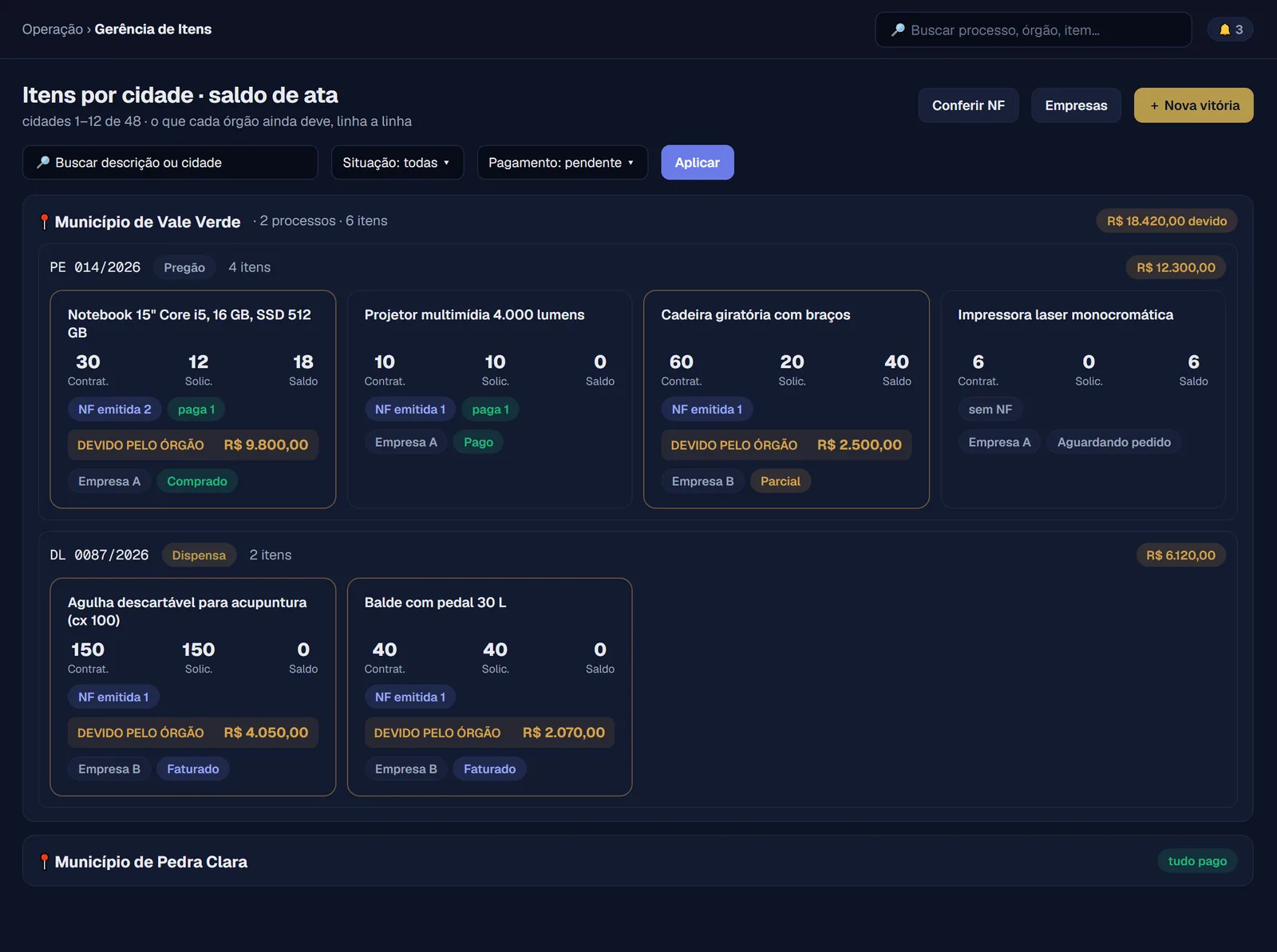Click the magnifier icon in description filter

tap(43, 162)
